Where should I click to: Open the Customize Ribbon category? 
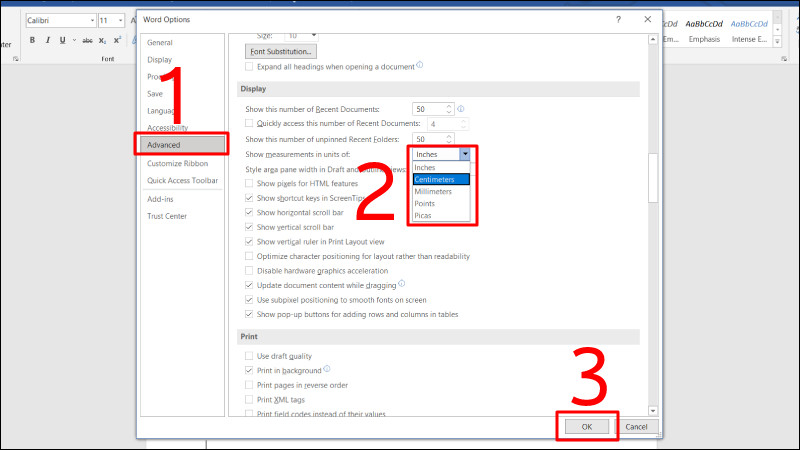tap(178, 163)
